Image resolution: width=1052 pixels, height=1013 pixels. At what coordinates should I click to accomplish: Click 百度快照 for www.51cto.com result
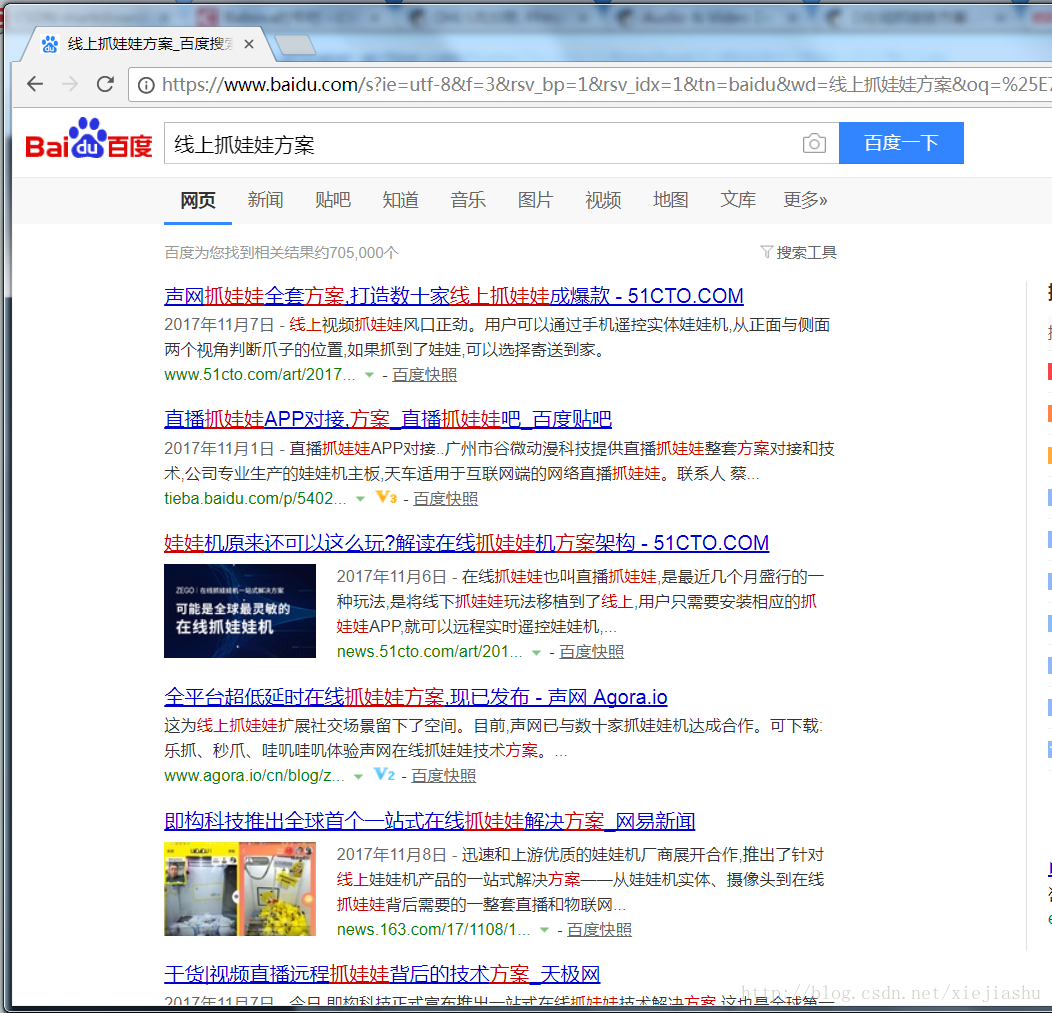tap(425, 375)
